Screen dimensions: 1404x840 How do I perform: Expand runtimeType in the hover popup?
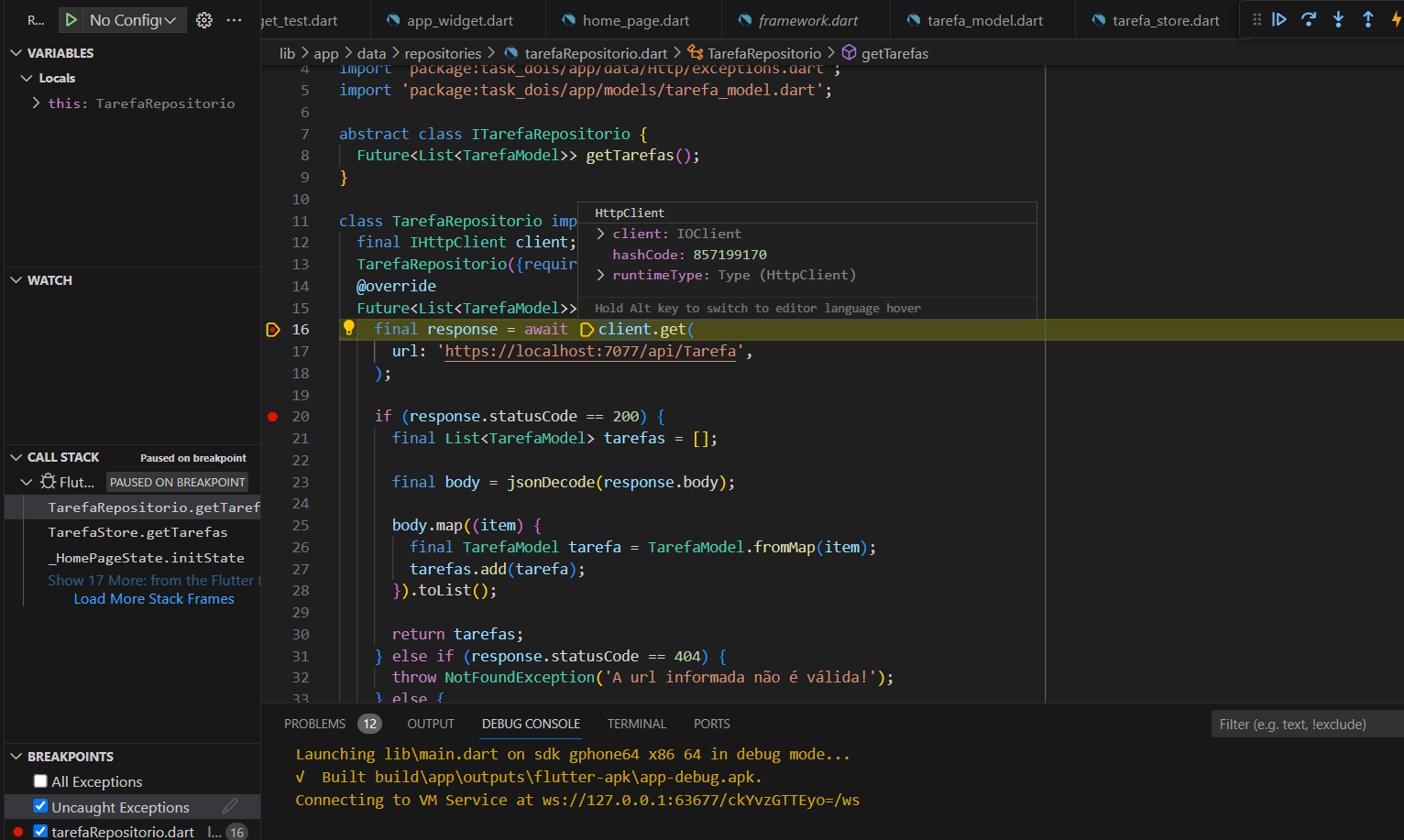click(x=601, y=275)
